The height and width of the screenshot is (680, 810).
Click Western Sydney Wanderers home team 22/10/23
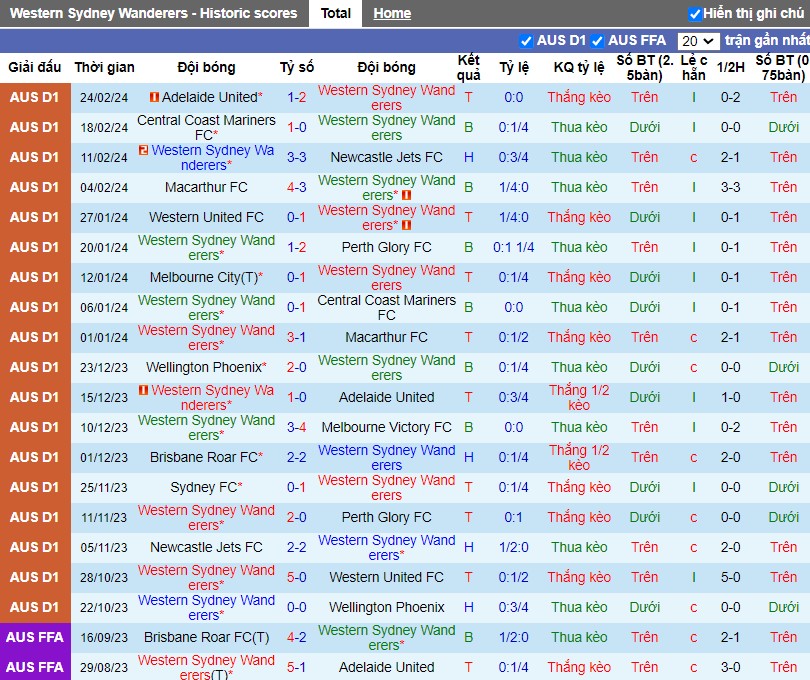click(x=206, y=607)
